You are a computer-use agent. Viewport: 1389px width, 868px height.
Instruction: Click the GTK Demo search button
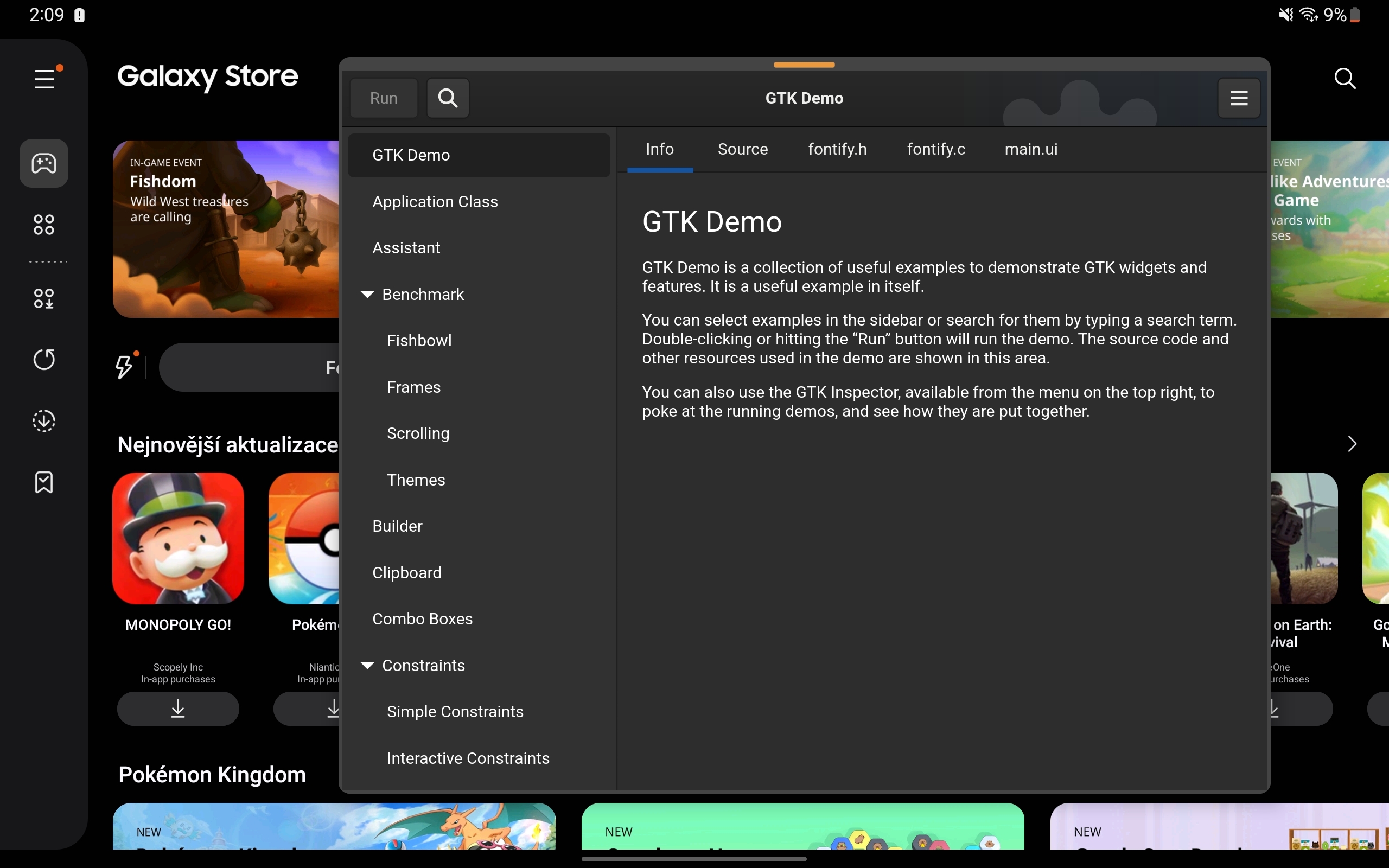(448, 98)
